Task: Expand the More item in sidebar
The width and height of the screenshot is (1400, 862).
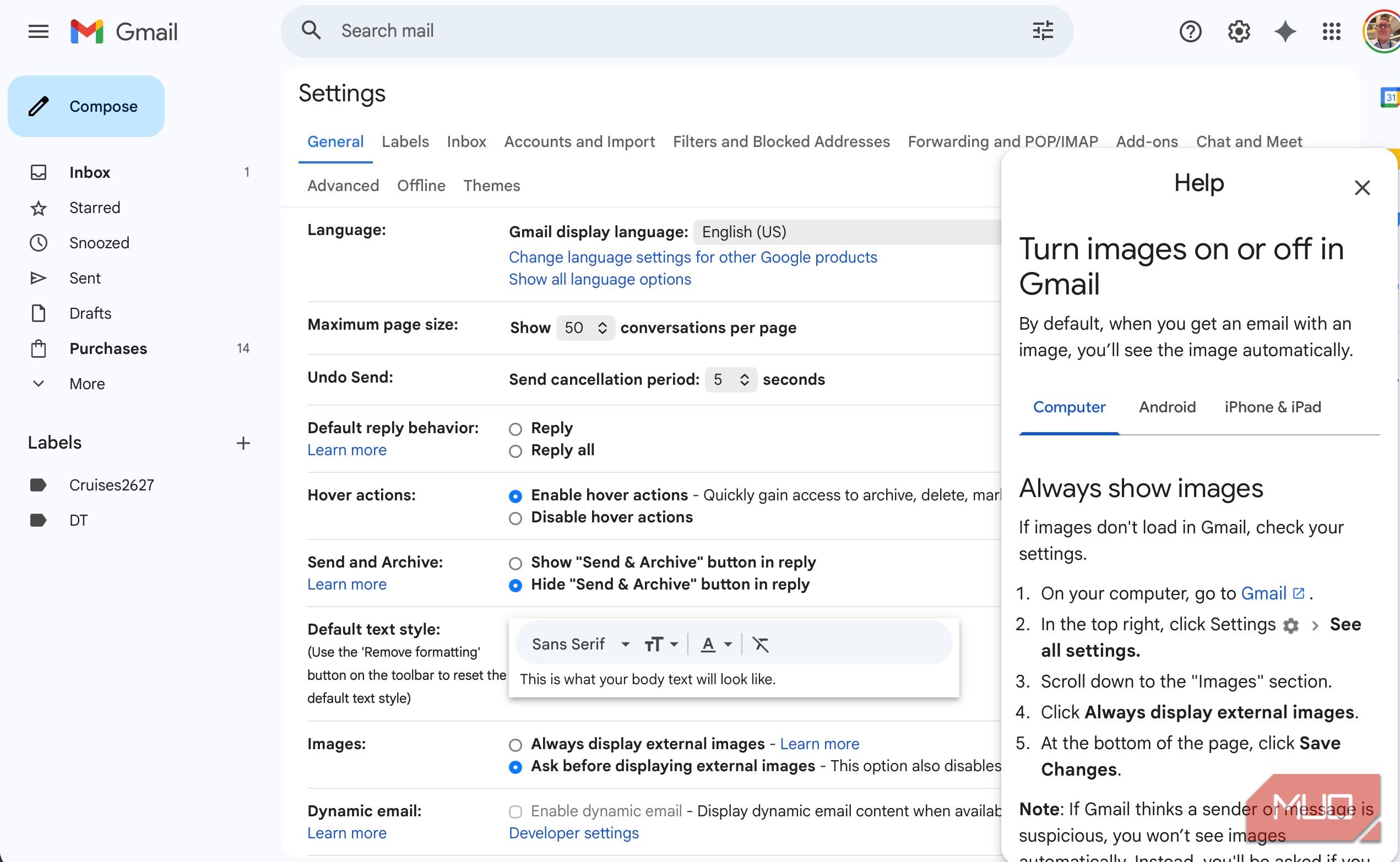Action: [86, 384]
